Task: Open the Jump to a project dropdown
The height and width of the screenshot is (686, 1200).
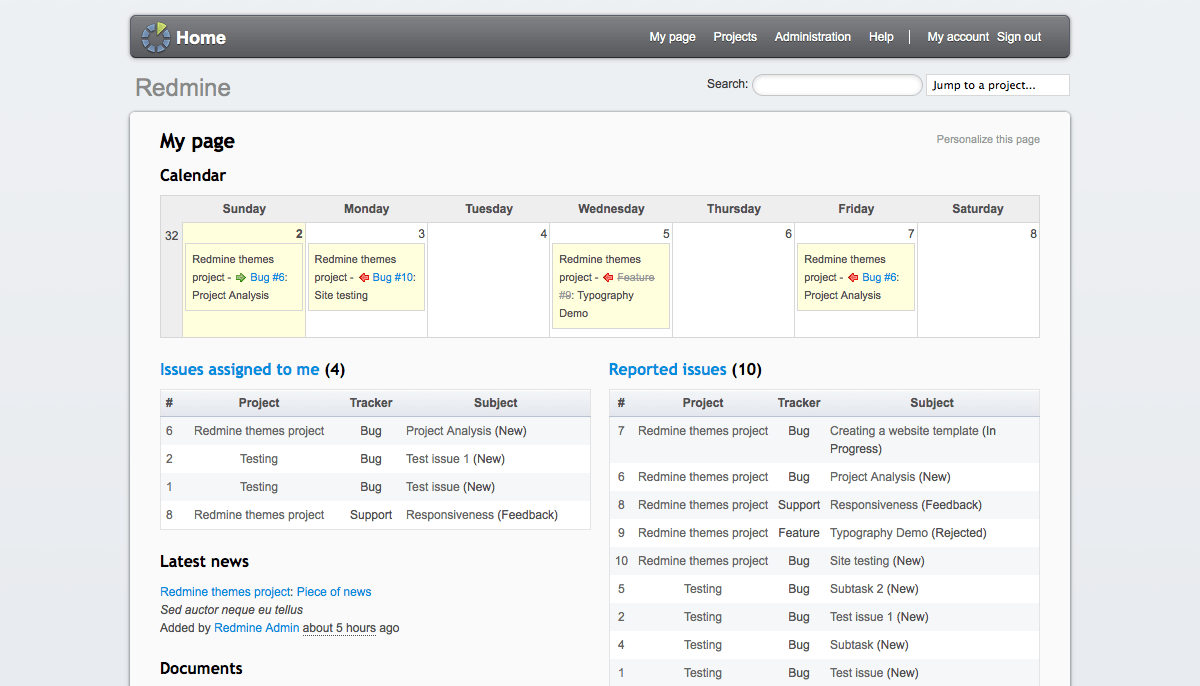Action: point(998,85)
